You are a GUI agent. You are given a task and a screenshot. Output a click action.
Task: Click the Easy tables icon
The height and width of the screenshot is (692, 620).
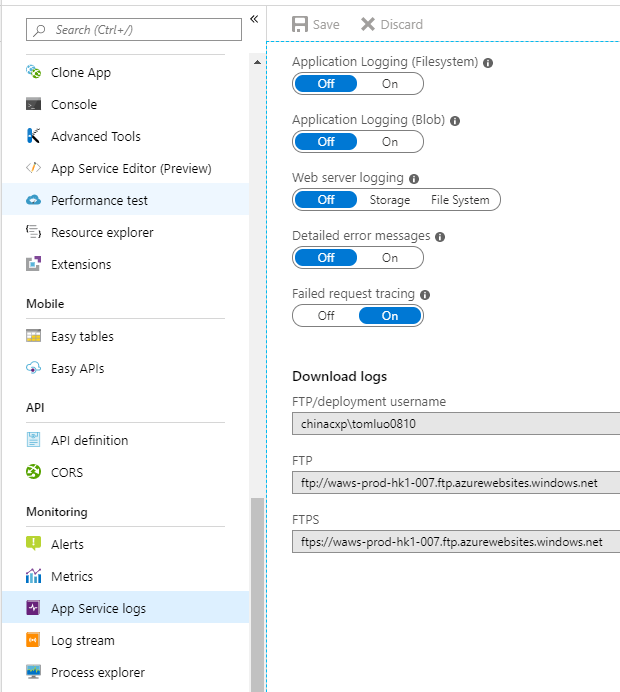34,336
